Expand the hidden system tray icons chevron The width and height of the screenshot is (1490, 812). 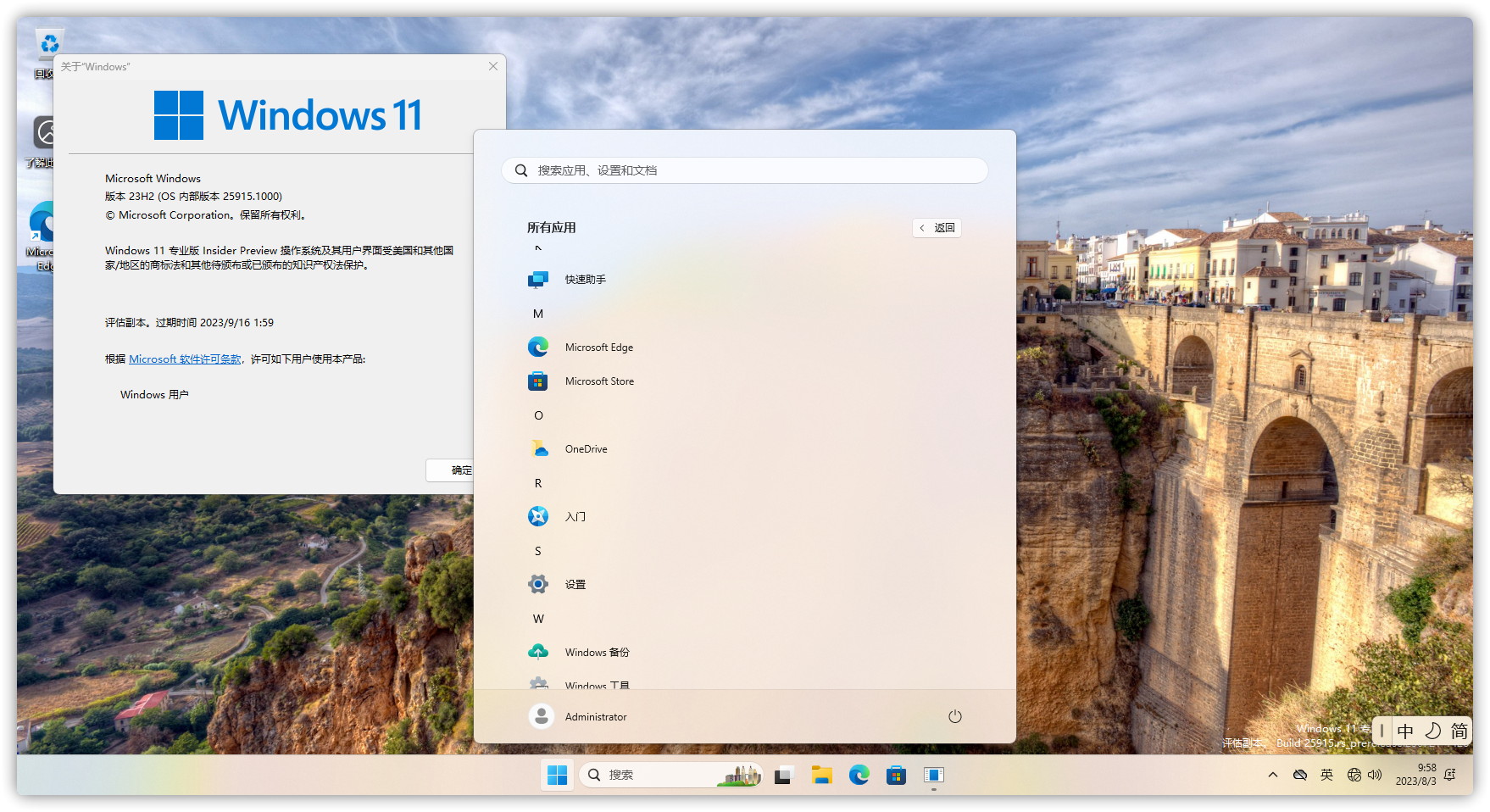click(1272, 775)
